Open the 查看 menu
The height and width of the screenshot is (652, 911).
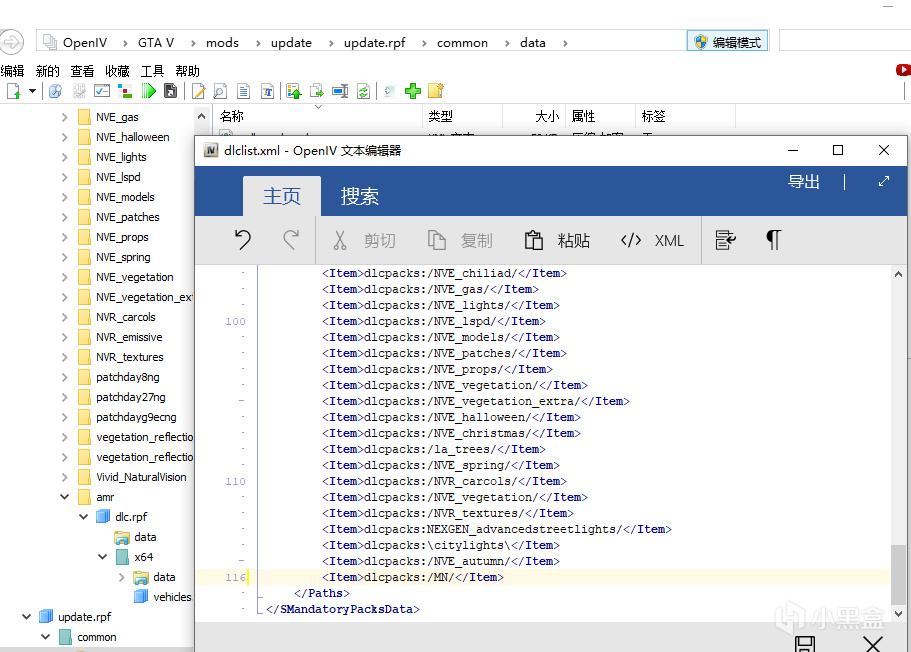click(83, 71)
